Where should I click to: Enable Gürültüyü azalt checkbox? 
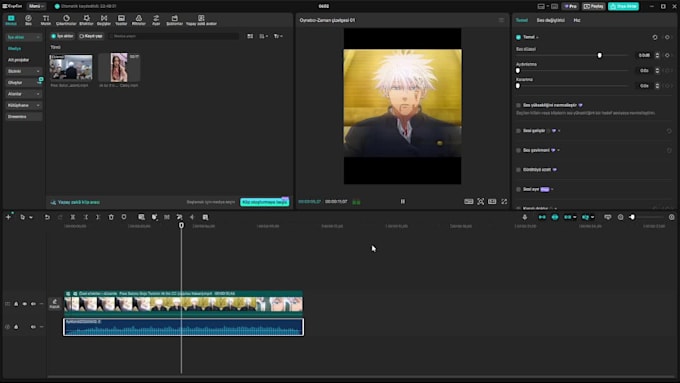[518, 170]
